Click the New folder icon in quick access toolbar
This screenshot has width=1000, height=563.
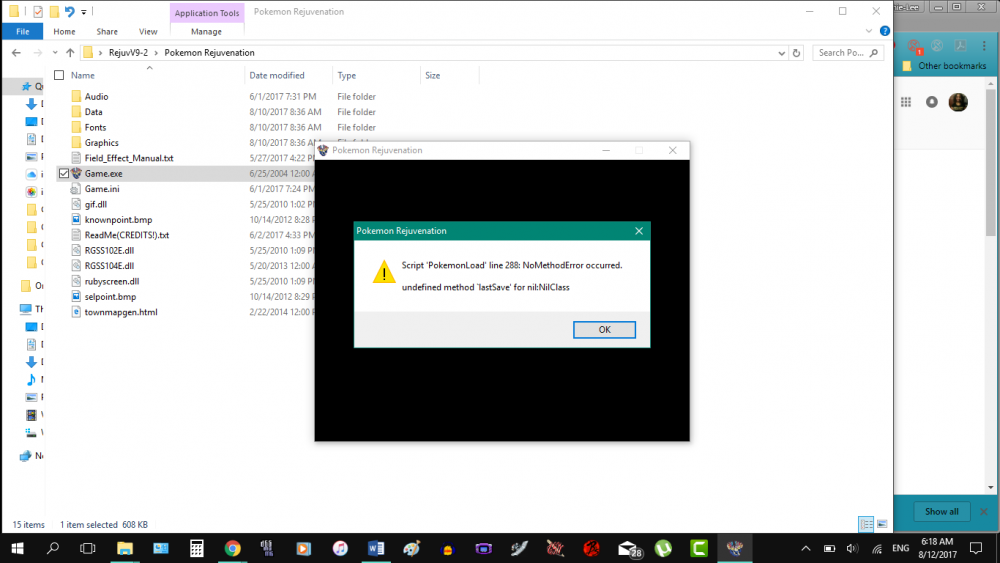coord(54,11)
